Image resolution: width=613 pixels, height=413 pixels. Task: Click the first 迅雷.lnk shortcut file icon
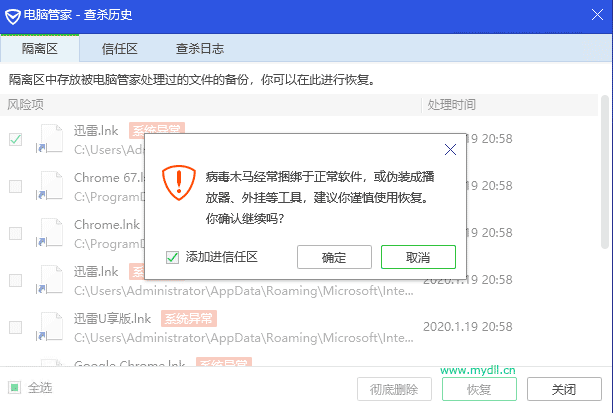click(50, 139)
